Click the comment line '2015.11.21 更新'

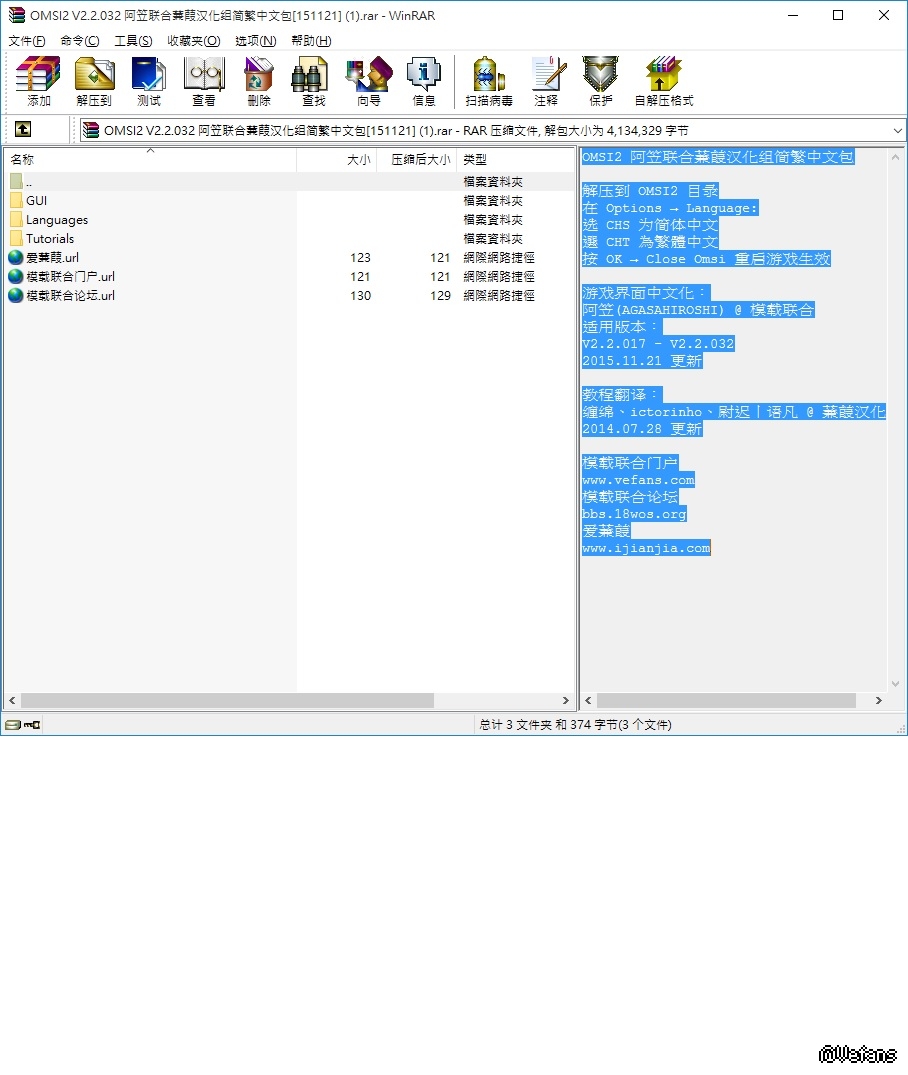pos(642,361)
